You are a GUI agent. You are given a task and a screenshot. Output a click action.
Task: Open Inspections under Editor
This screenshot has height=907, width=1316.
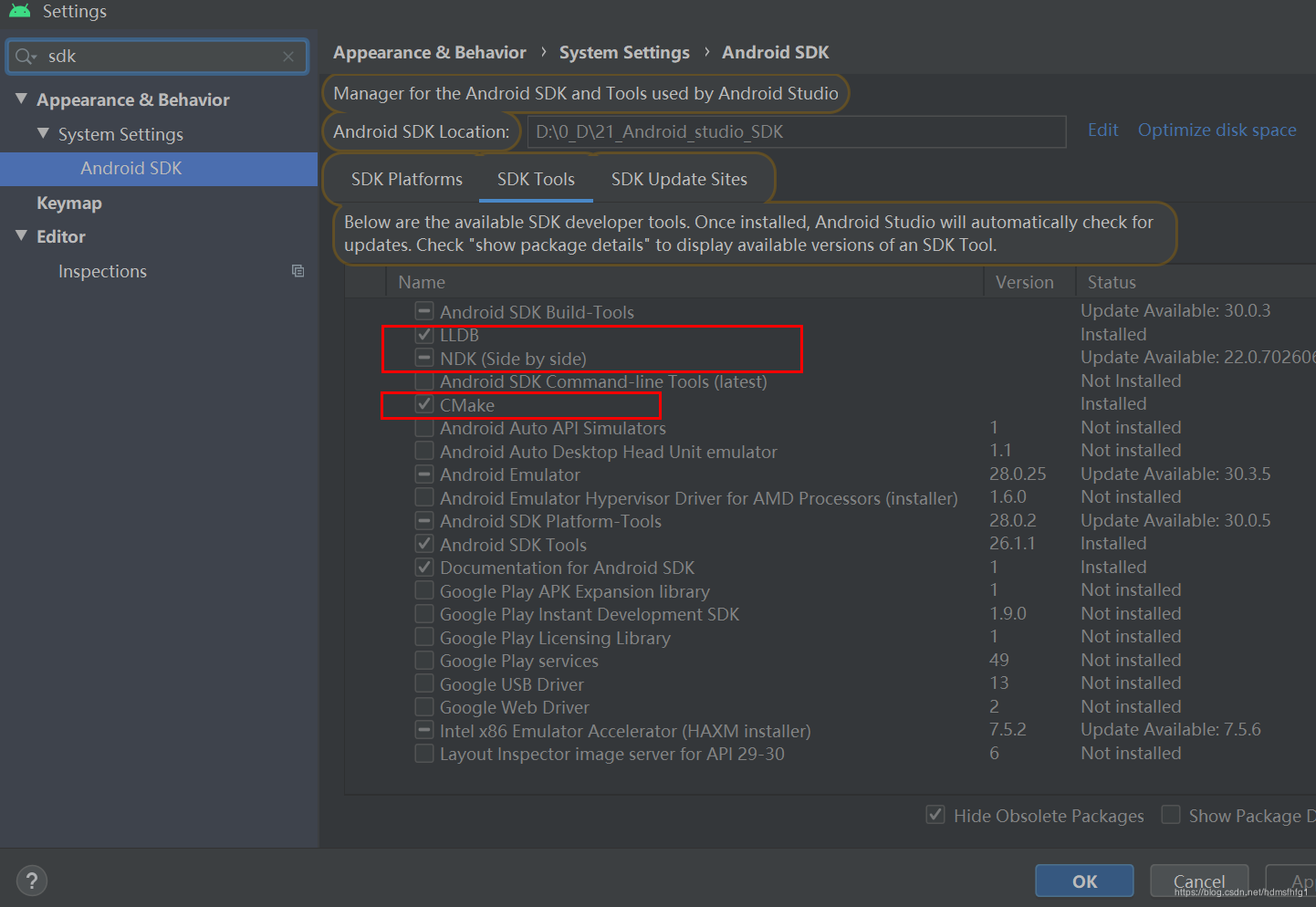click(x=102, y=272)
